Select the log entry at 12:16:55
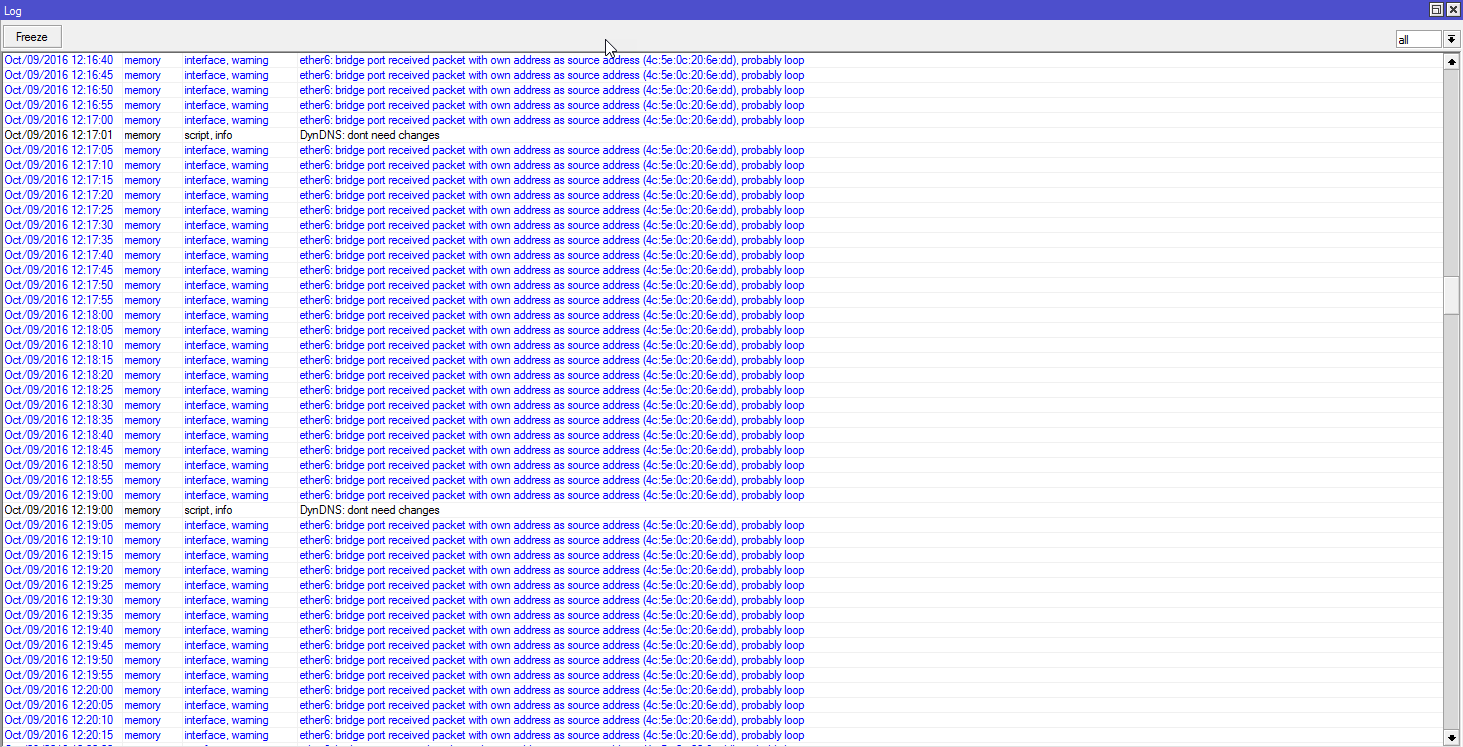 (x=723, y=105)
